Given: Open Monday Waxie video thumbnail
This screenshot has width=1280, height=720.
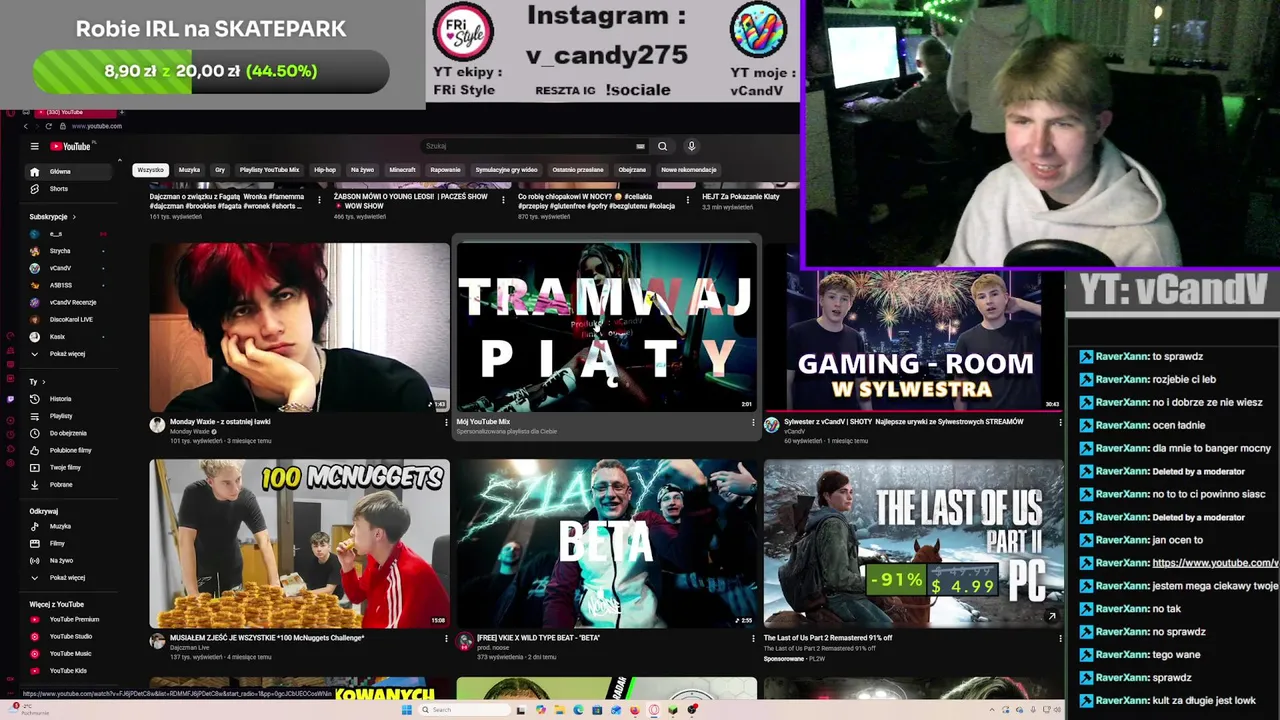Looking at the screenshot, I should (x=299, y=327).
